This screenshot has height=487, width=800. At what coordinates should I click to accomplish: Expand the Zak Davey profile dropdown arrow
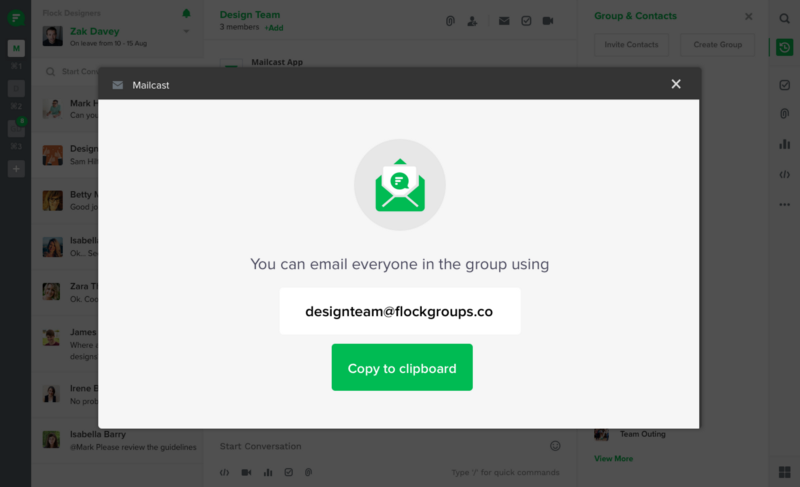coord(186,32)
